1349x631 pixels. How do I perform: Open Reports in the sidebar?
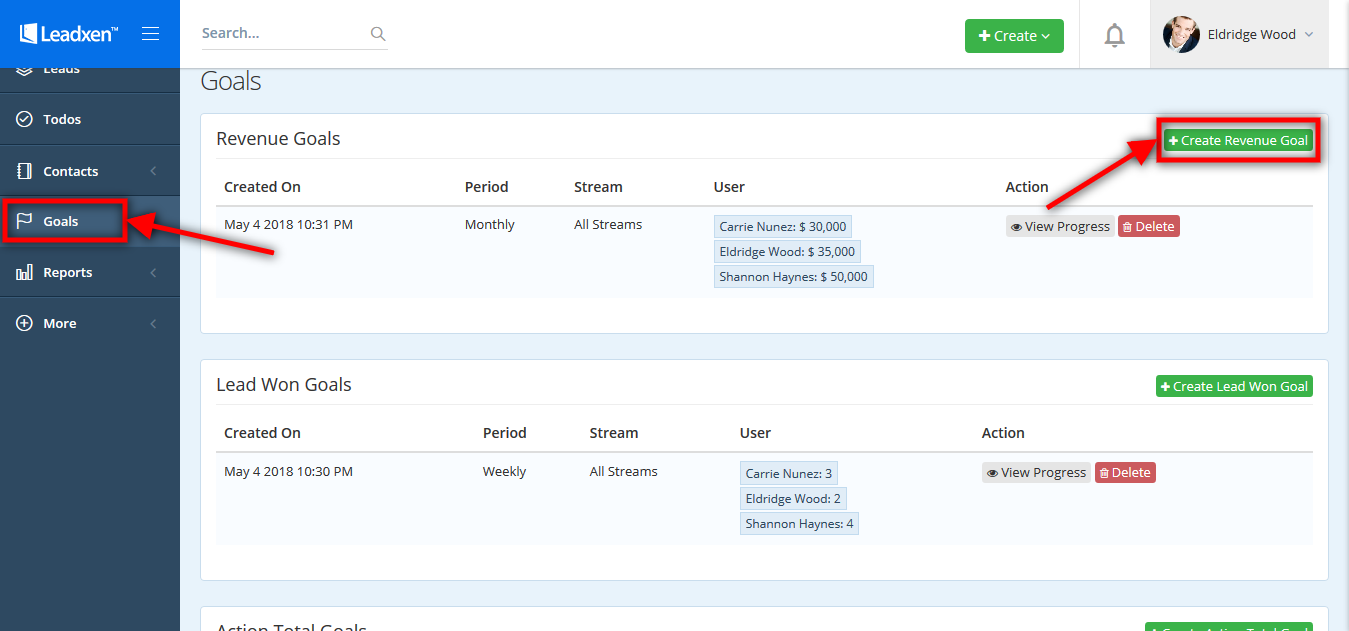[90, 272]
